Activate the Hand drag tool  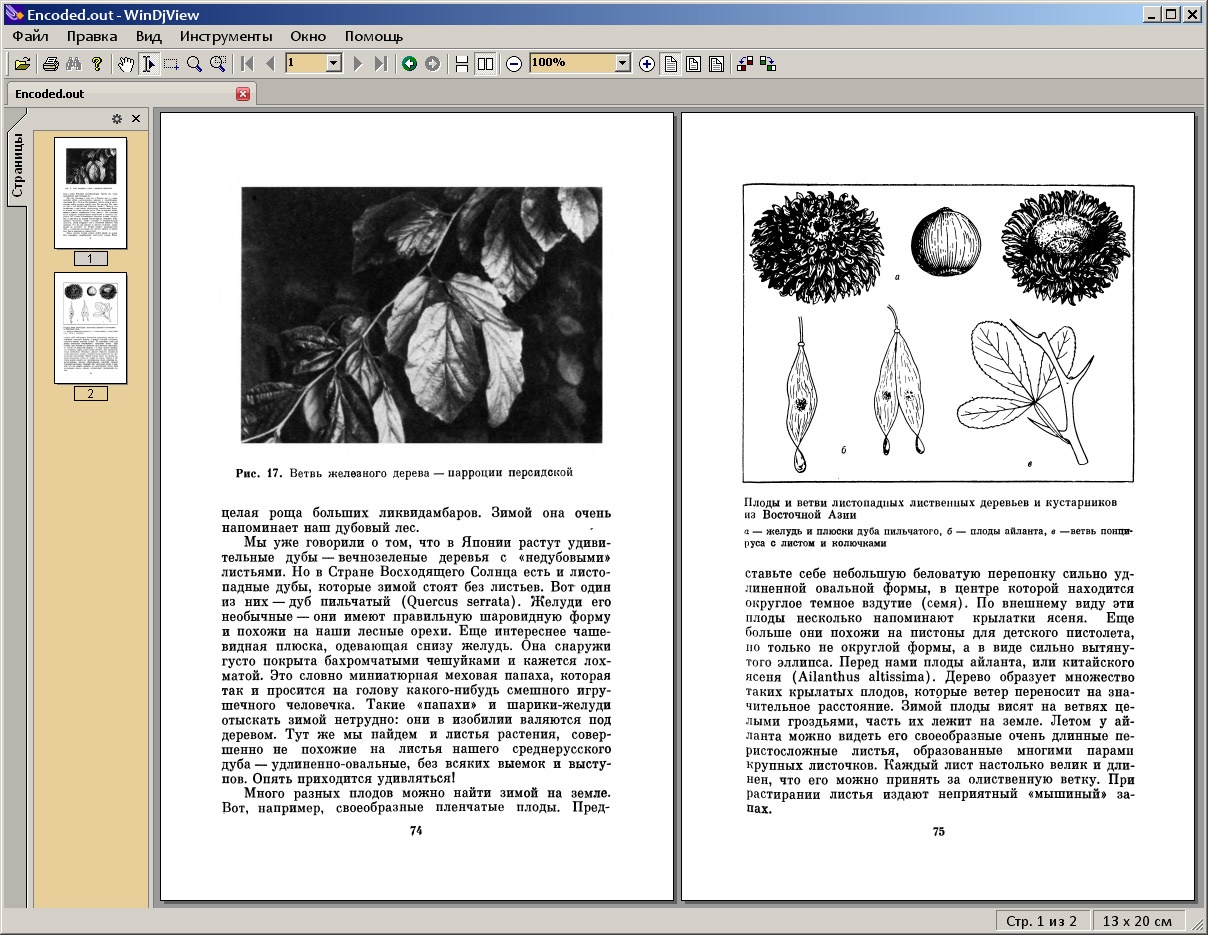click(x=126, y=64)
